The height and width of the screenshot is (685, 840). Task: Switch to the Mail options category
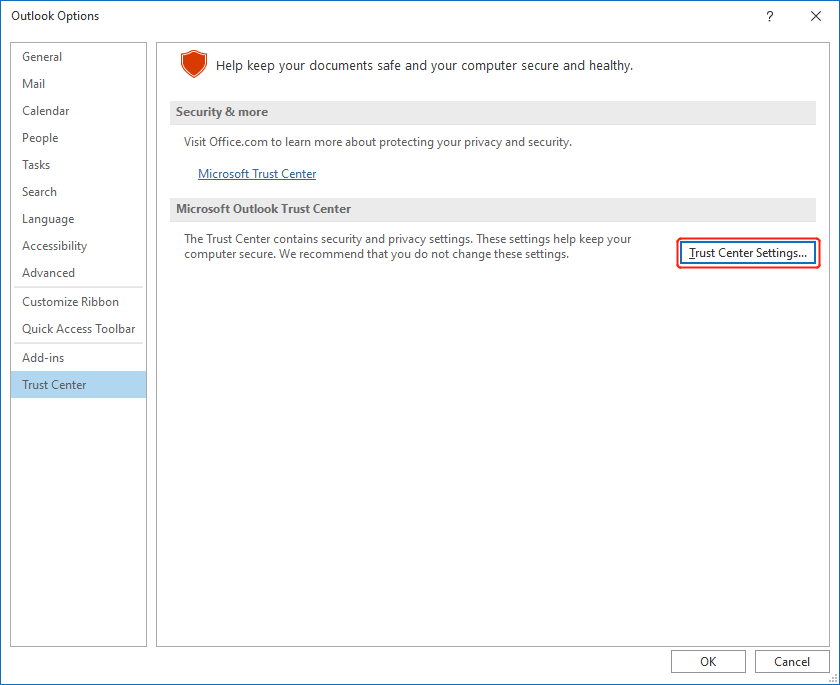[x=34, y=84]
